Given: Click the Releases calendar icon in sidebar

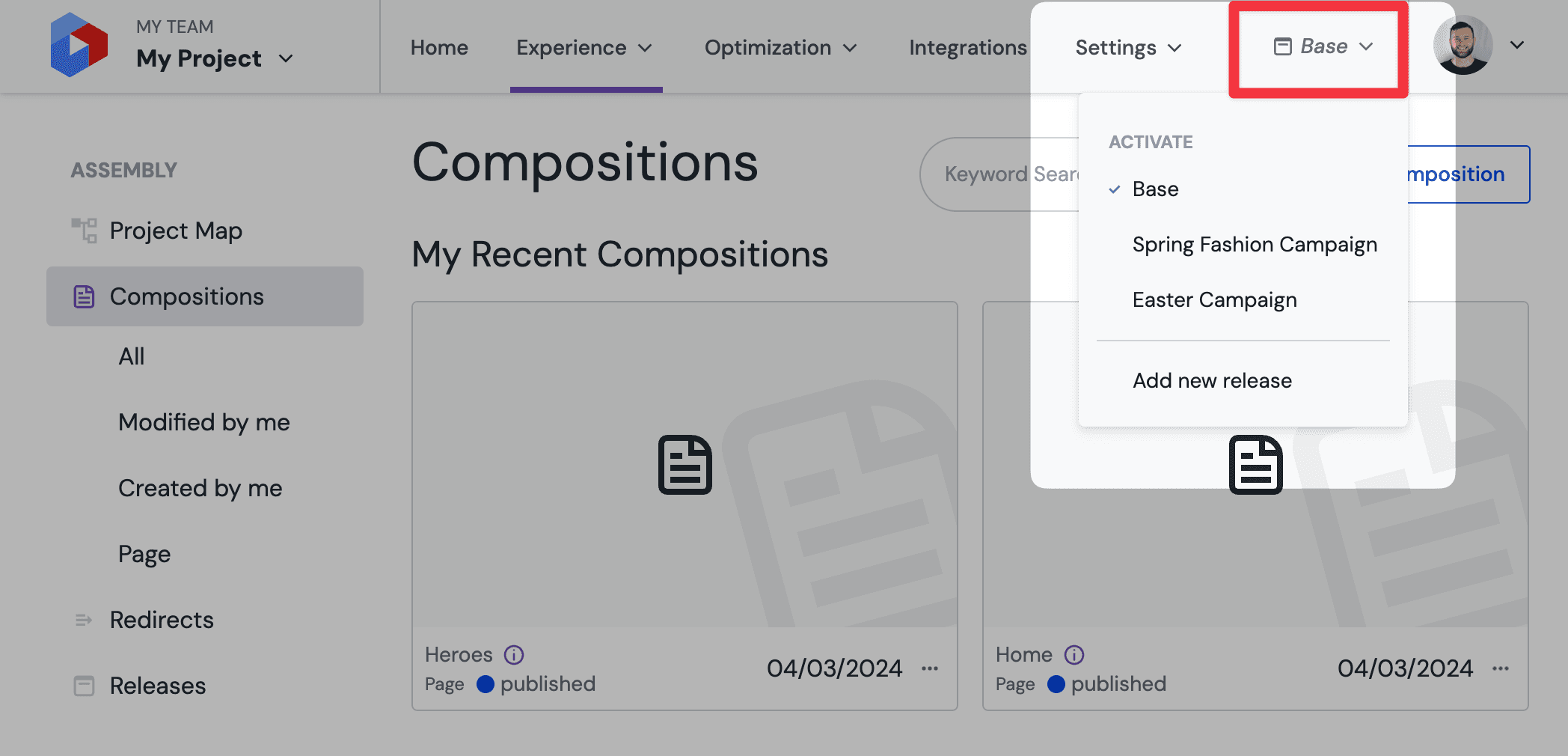Looking at the screenshot, I should tap(84, 686).
